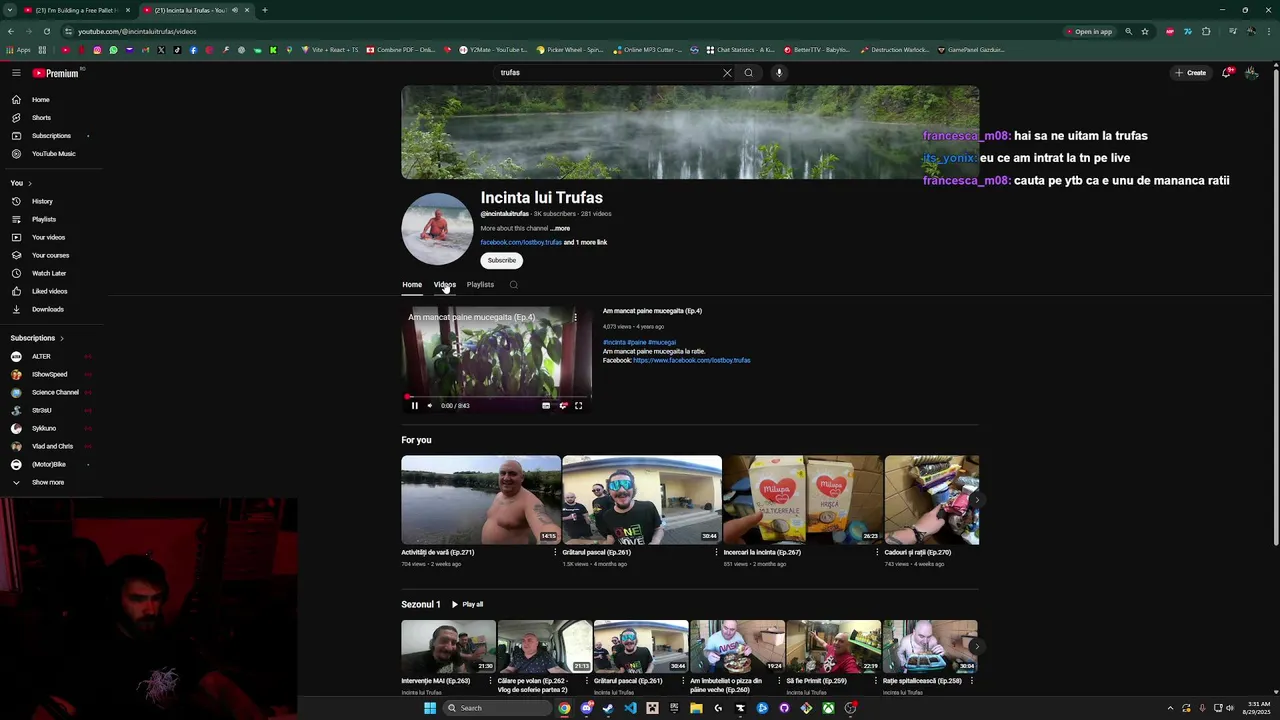1280x720 pixels.
Task: Clear the search box text
Action: click(x=727, y=73)
